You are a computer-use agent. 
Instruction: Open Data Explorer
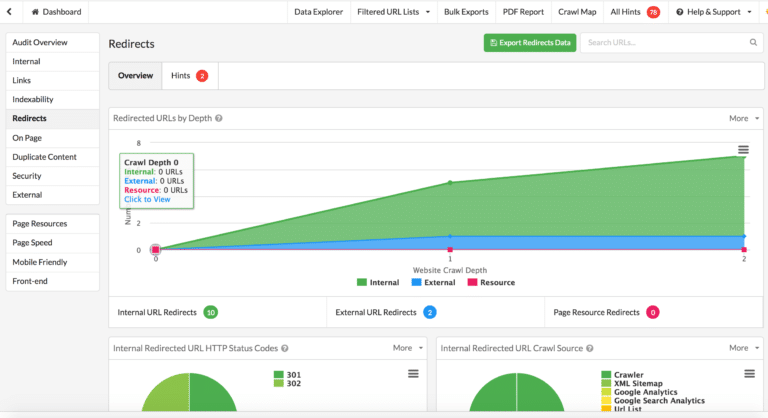318,12
